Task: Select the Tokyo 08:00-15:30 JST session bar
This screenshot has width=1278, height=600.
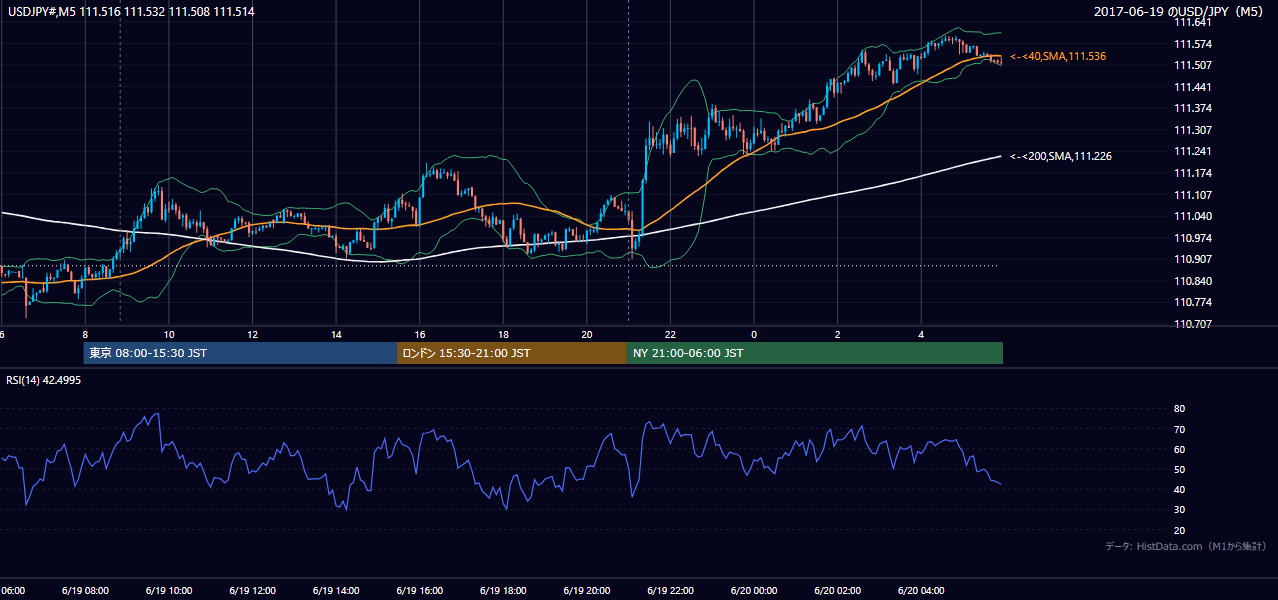Action: pyautogui.click(x=240, y=353)
